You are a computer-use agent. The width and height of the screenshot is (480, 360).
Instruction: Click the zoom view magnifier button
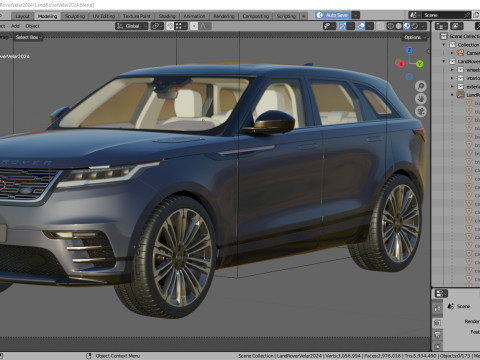pos(421,86)
